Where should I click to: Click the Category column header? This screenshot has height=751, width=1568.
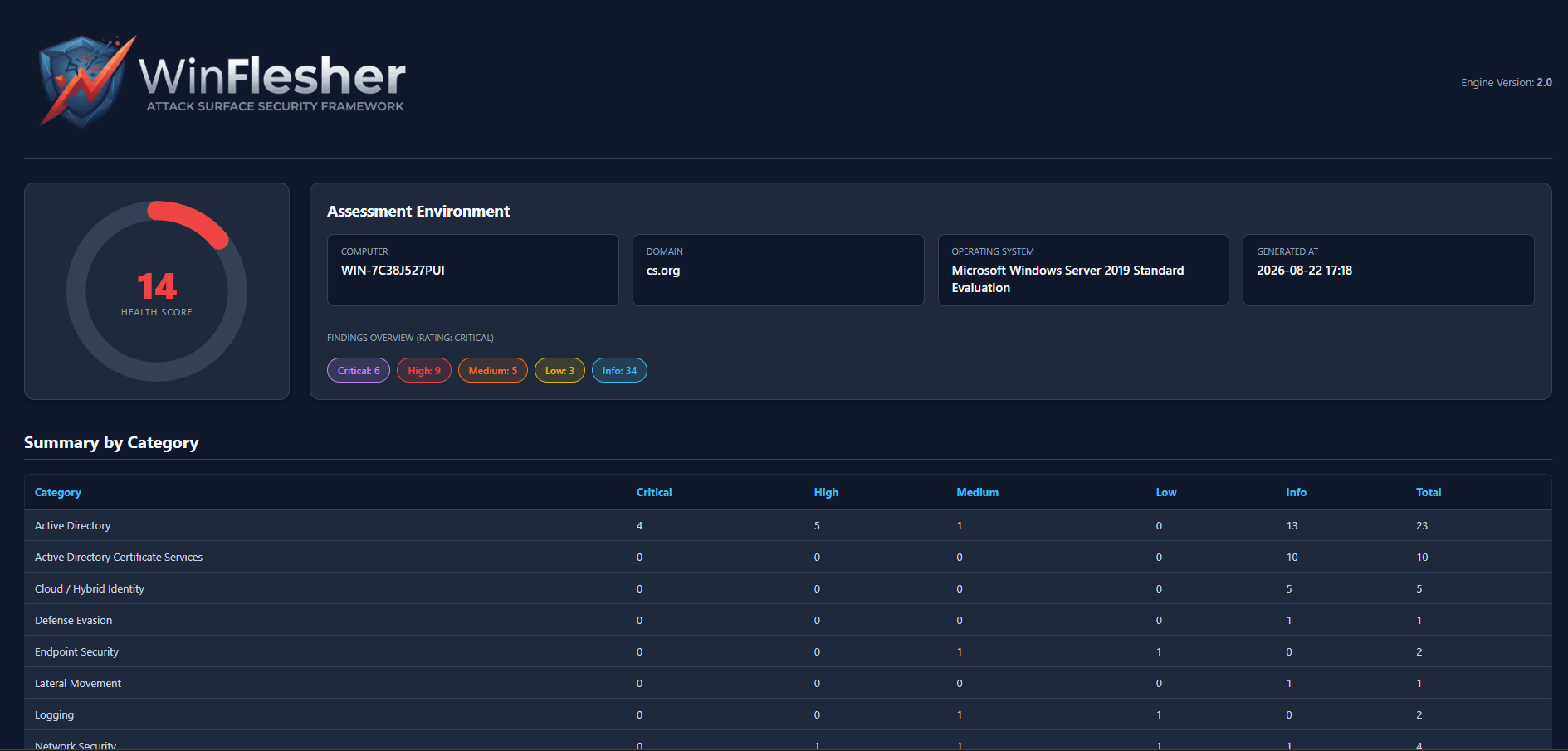tap(58, 492)
